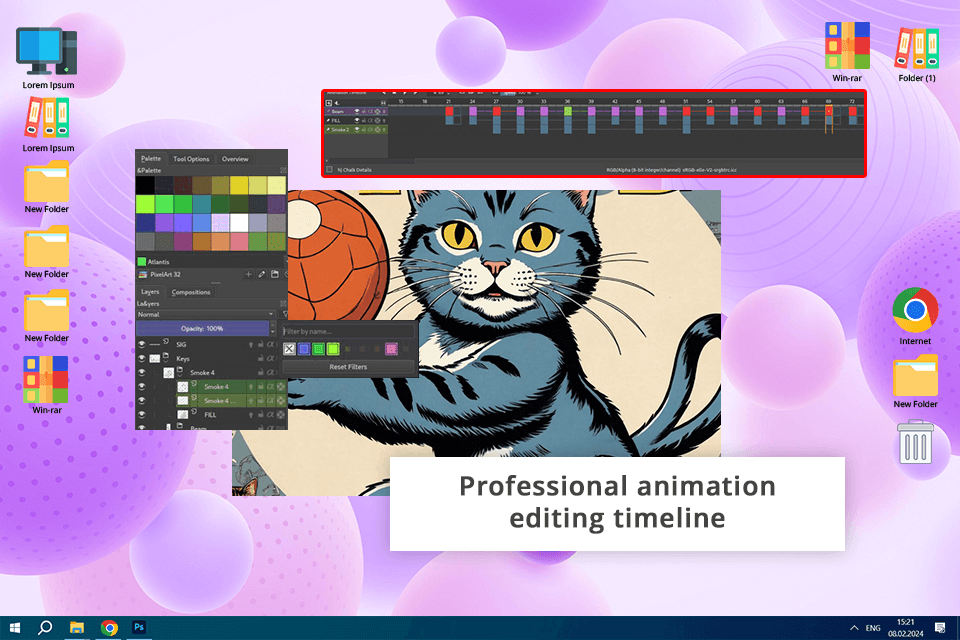Increase opacity with the up stepper arrow
This screenshot has width=960, height=640.
[x=273, y=324]
